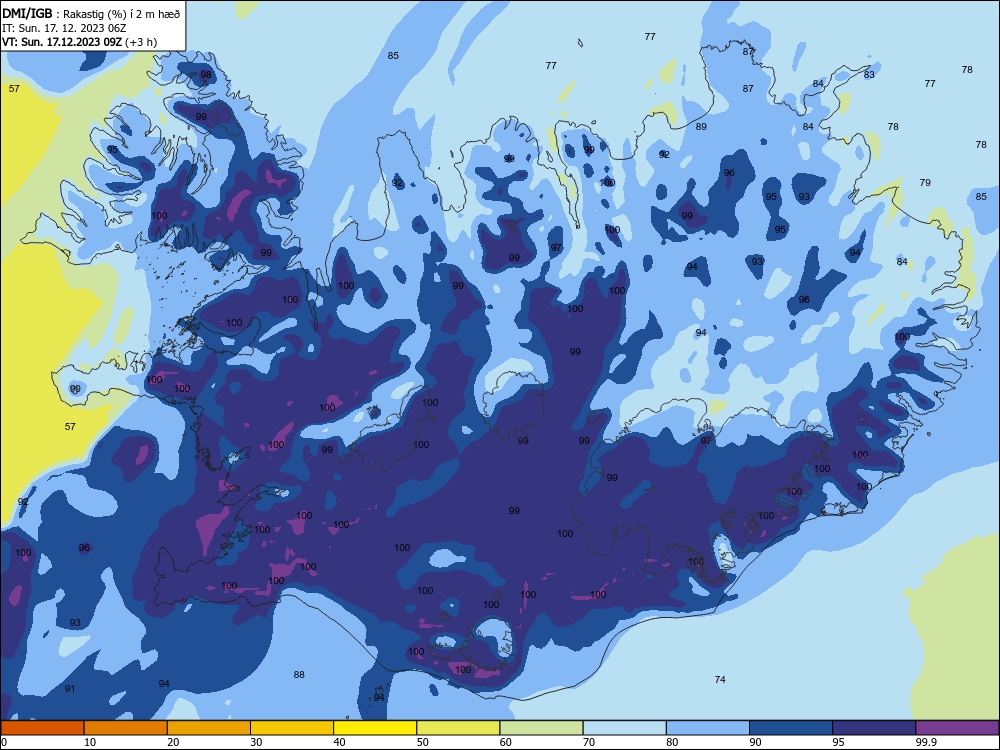Click the '98' humidity value in the Westfjords
The height and width of the screenshot is (750, 1000).
pos(206,75)
